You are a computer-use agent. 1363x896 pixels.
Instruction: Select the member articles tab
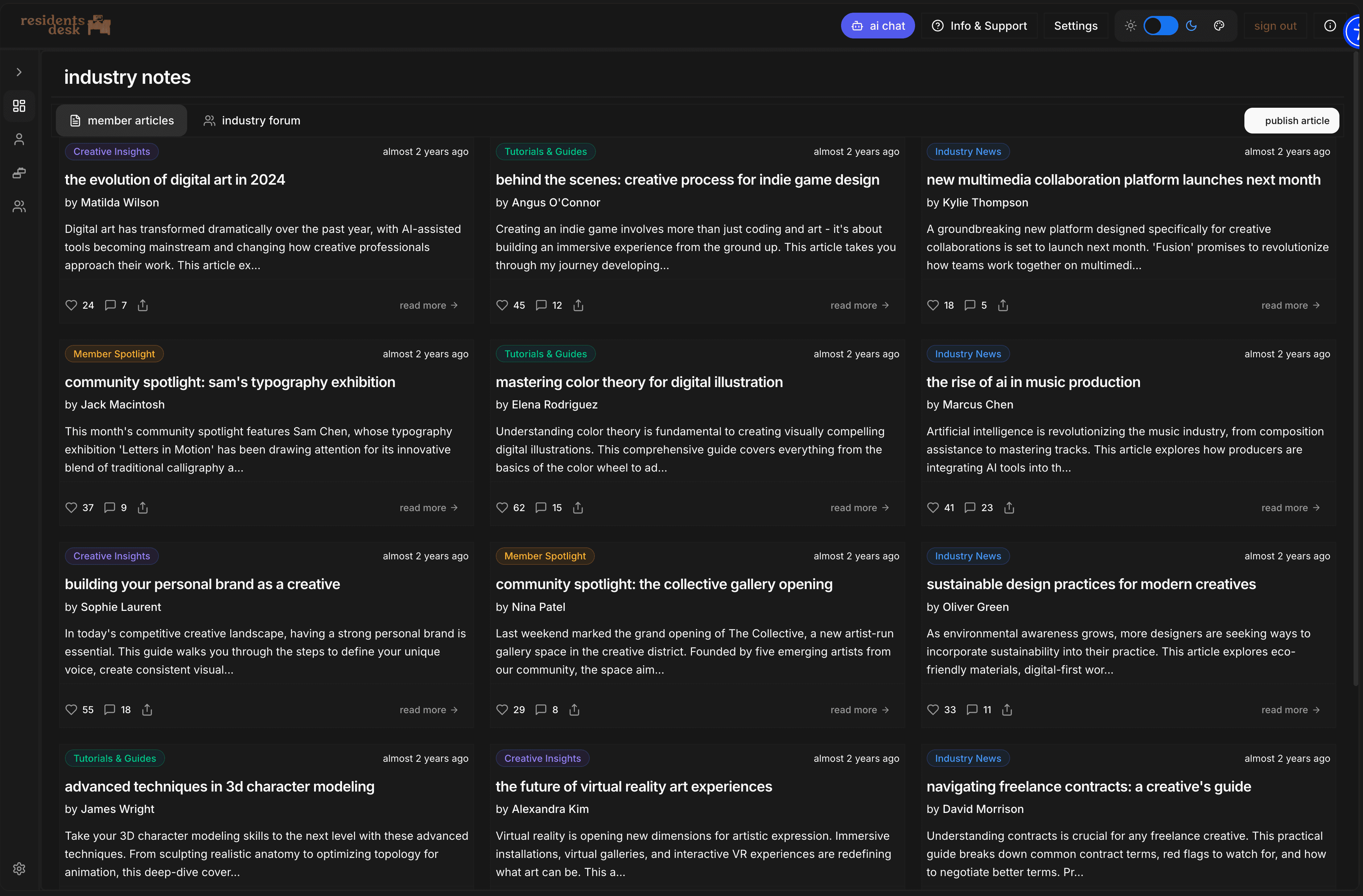coord(122,120)
